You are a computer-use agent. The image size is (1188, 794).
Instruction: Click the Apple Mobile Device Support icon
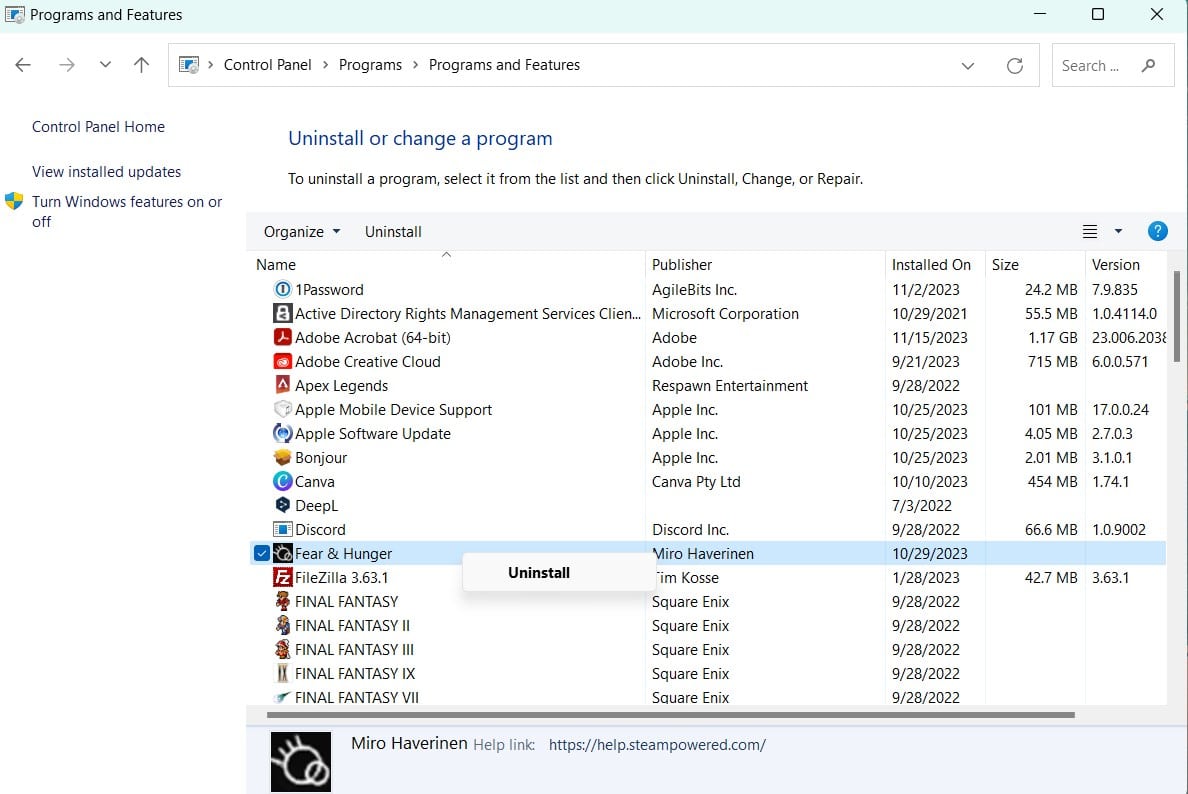(283, 409)
